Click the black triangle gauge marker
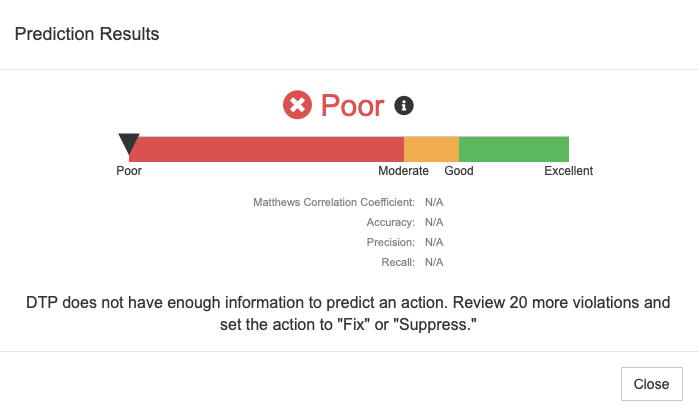The height and width of the screenshot is (416, 698). point(129,143)
